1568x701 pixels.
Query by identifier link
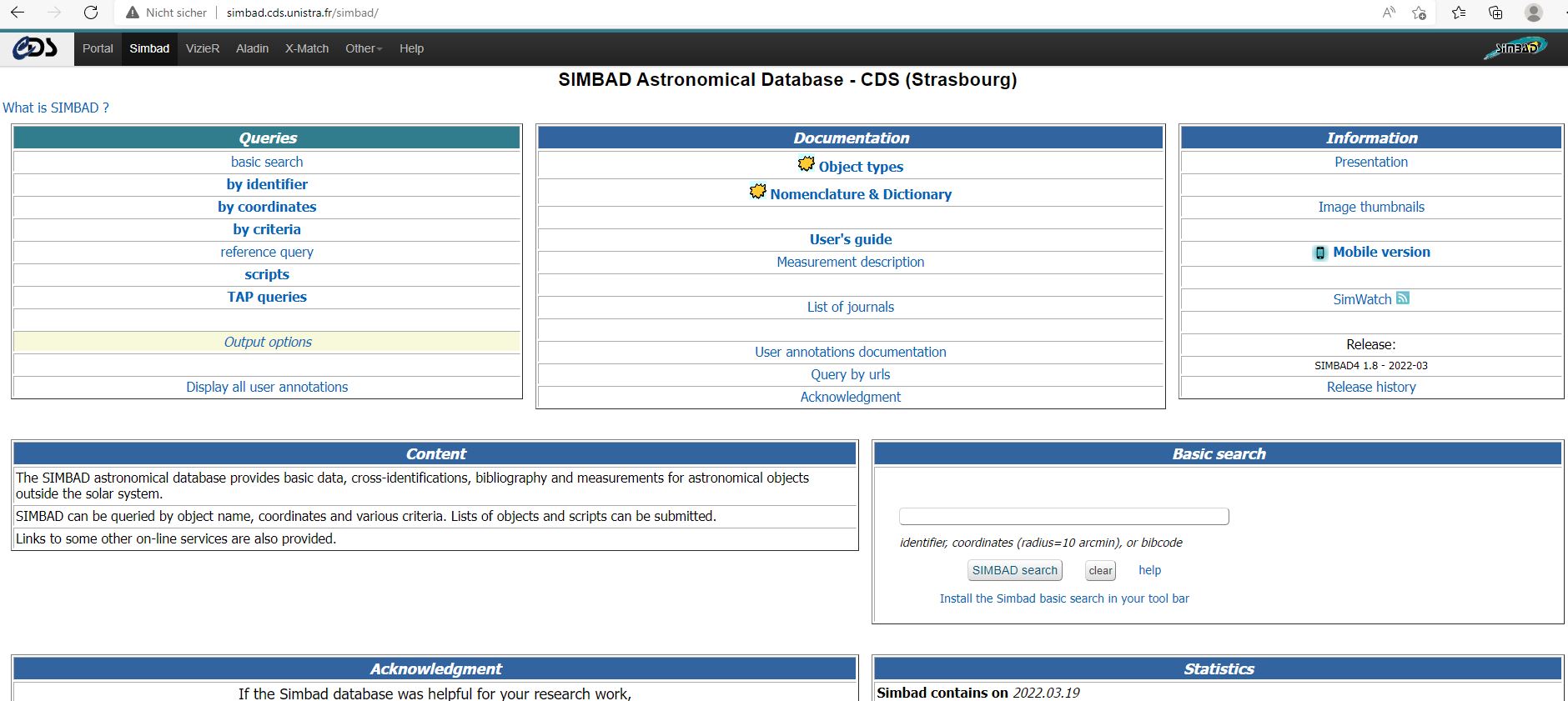(x=267, y=184)
